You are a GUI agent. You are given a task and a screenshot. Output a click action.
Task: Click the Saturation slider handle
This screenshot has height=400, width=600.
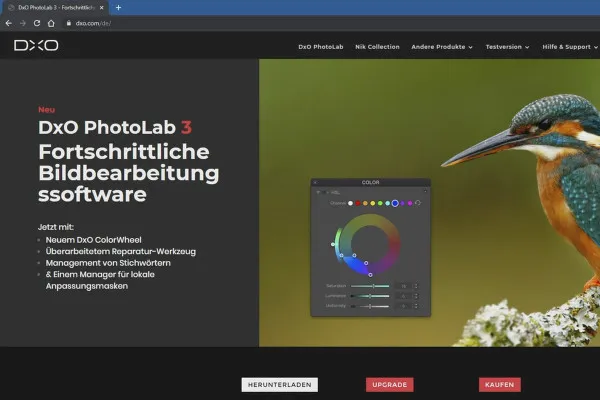(x=373, y=286)
